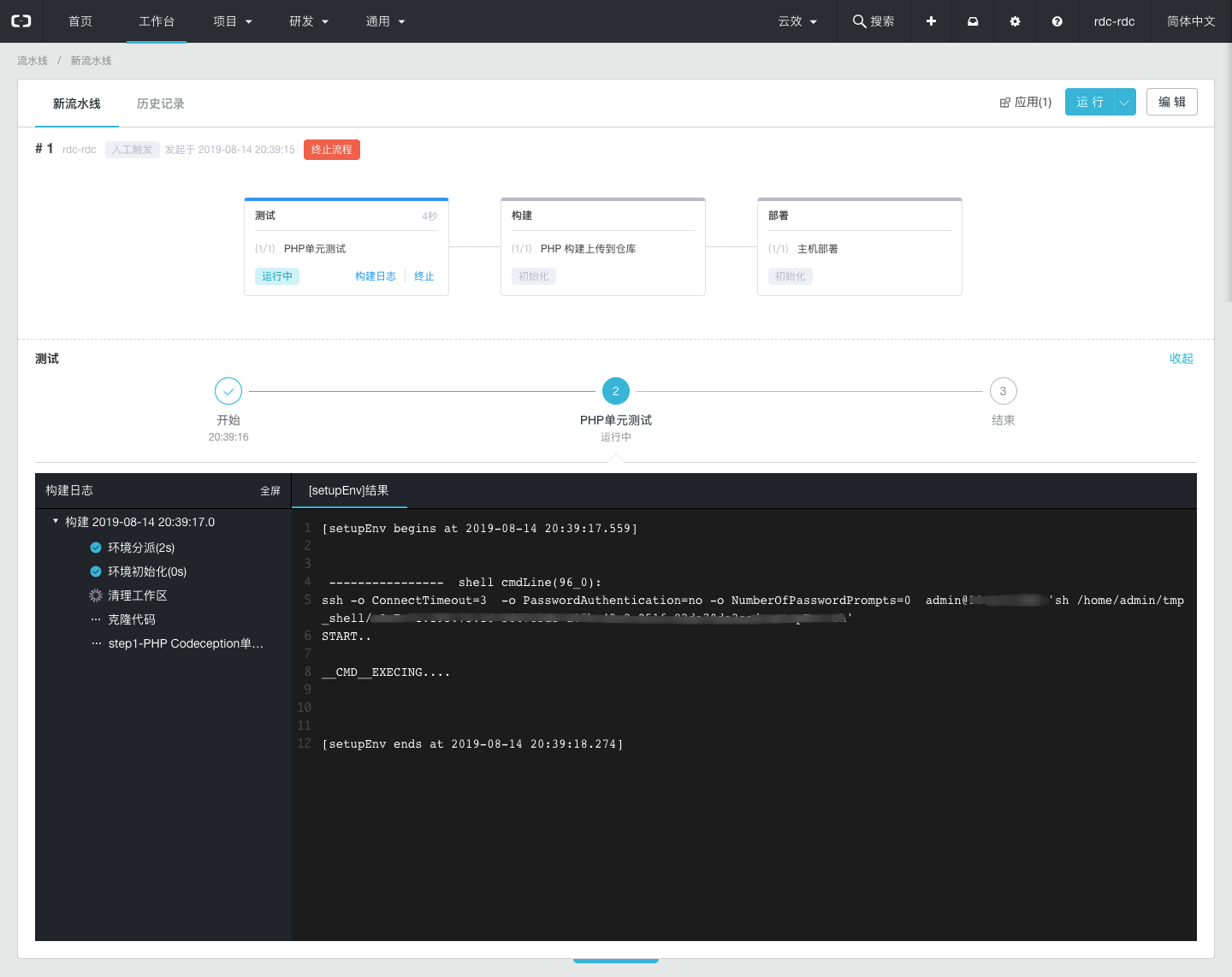This screenshot has width=1232, height=977.
Task: Click the plus create icon
Action: (931, 21)
